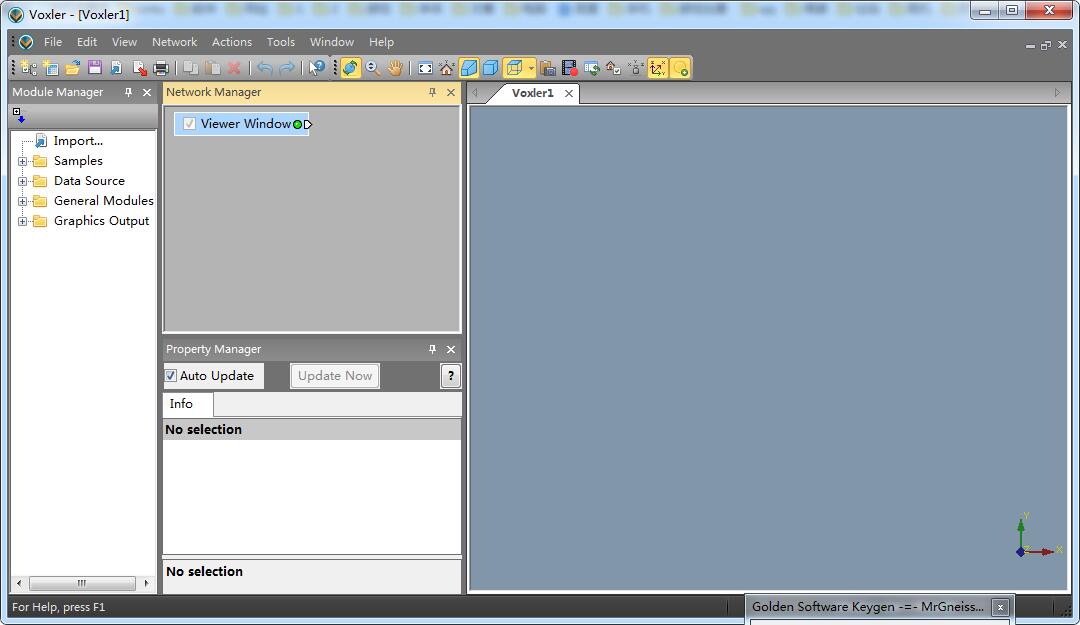Open the Network menu
This screenshot has width=1080, height=625.
[174, 42]
